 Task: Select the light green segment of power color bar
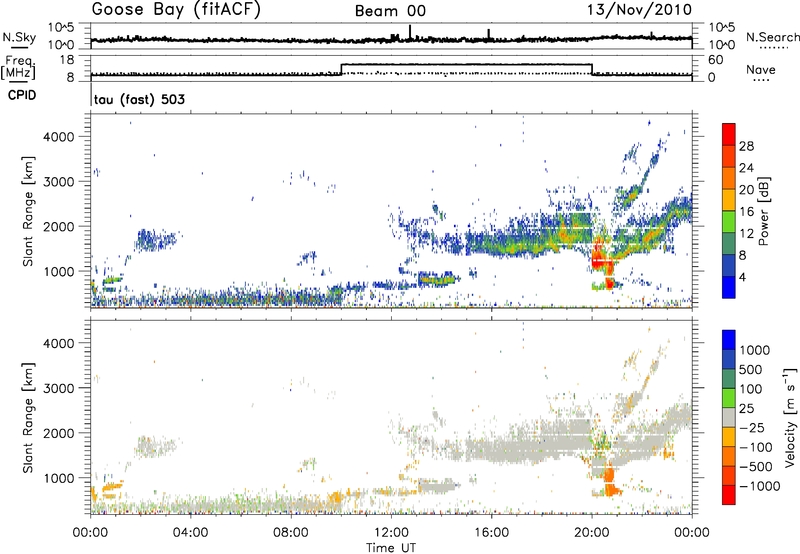click(x=729, y=221)
